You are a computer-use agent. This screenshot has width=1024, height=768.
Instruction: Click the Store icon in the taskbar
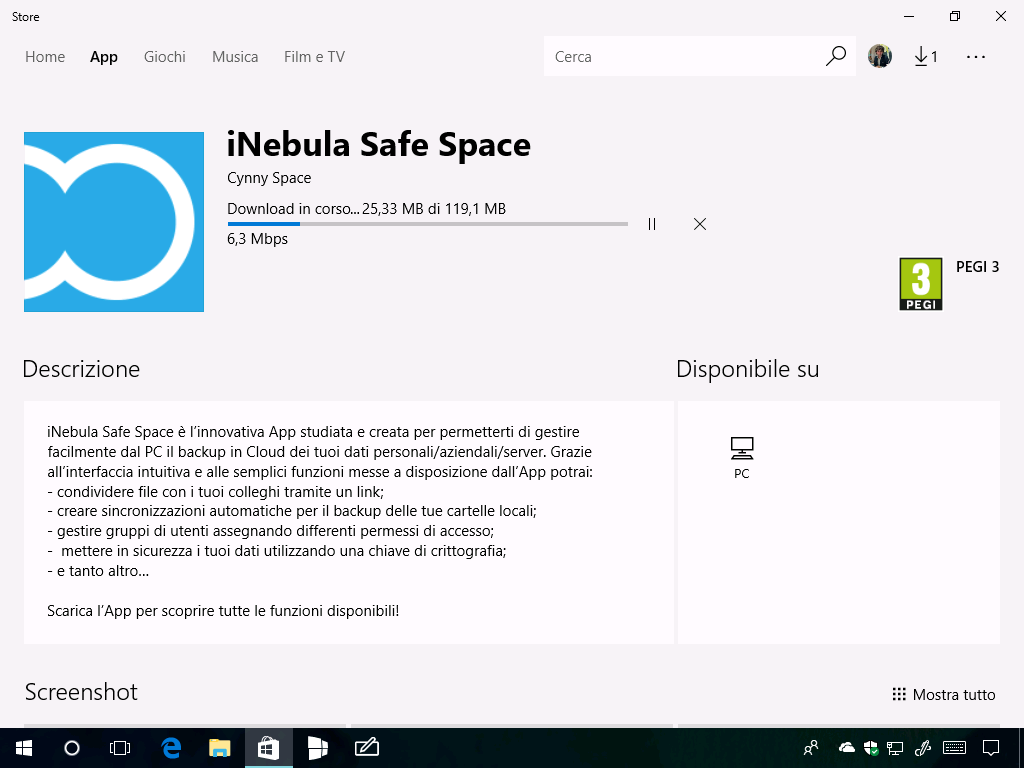(x=268, y=748)
